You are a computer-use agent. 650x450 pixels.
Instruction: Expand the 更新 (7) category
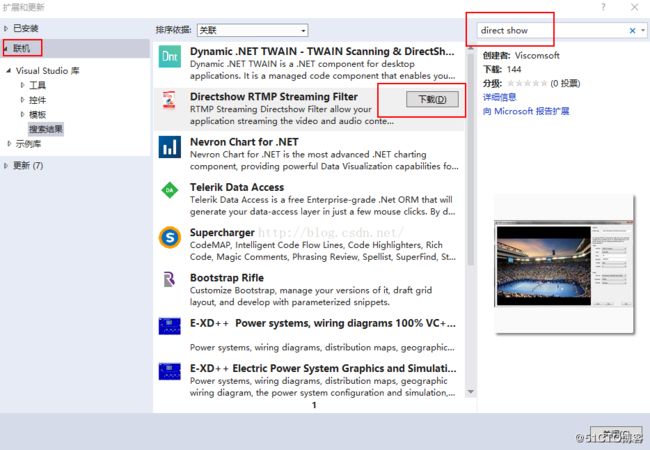(x=6, y=166)
